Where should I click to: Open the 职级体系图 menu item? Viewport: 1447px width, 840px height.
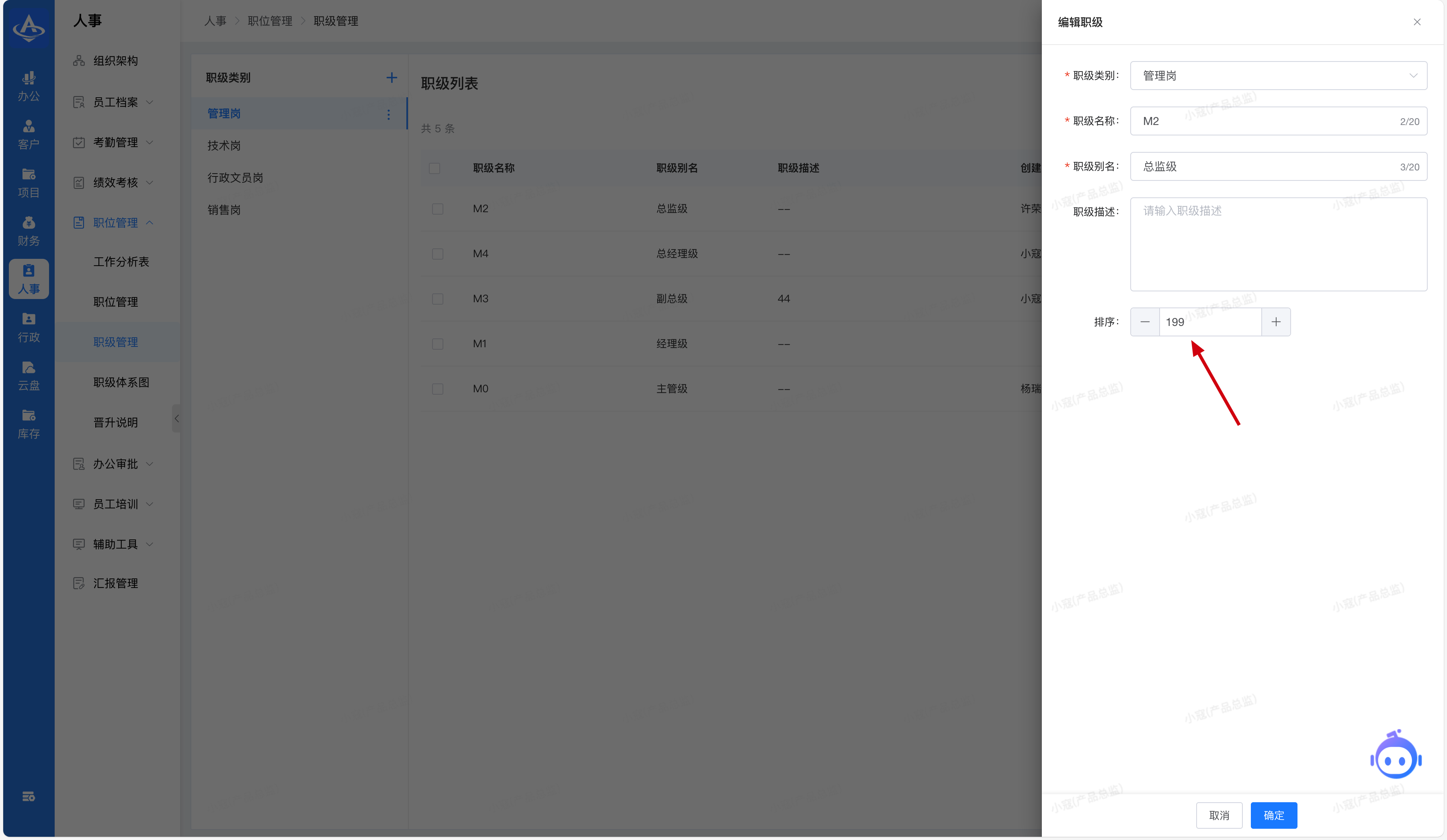(121, 382)
